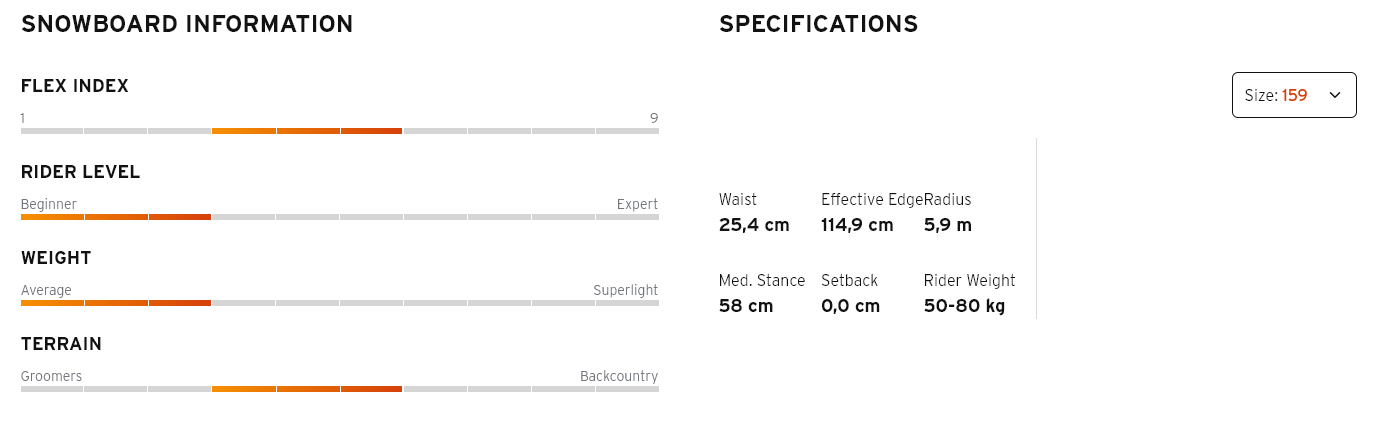Viewport: 1382px width, 433px height.
Task: Click the chevron arrow in the Size selector
Action: point(1334,95)
